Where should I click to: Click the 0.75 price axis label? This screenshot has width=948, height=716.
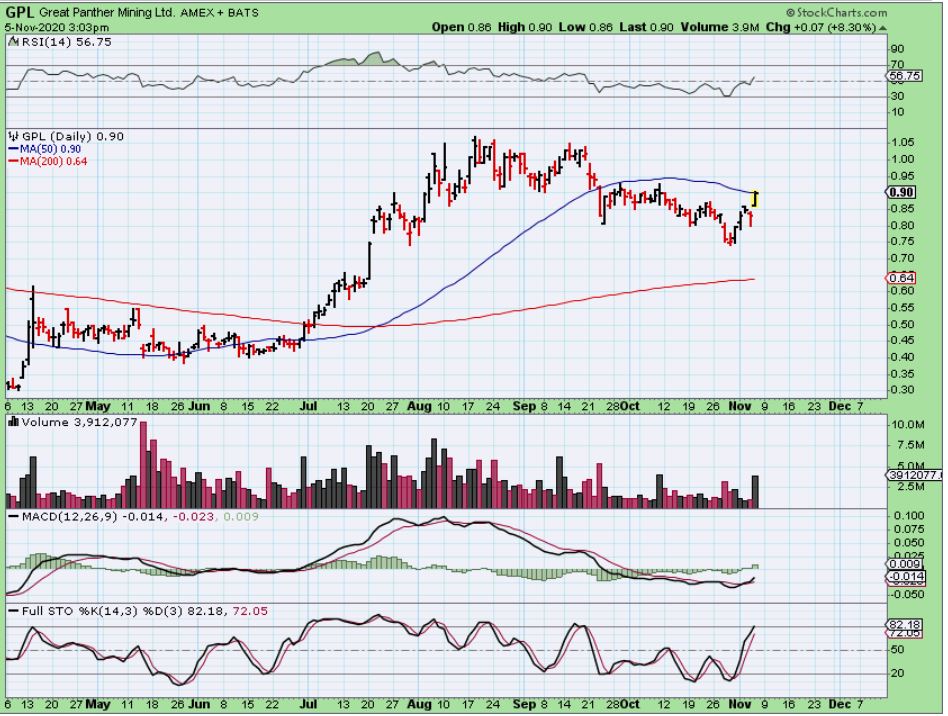[x=903, y=241]
